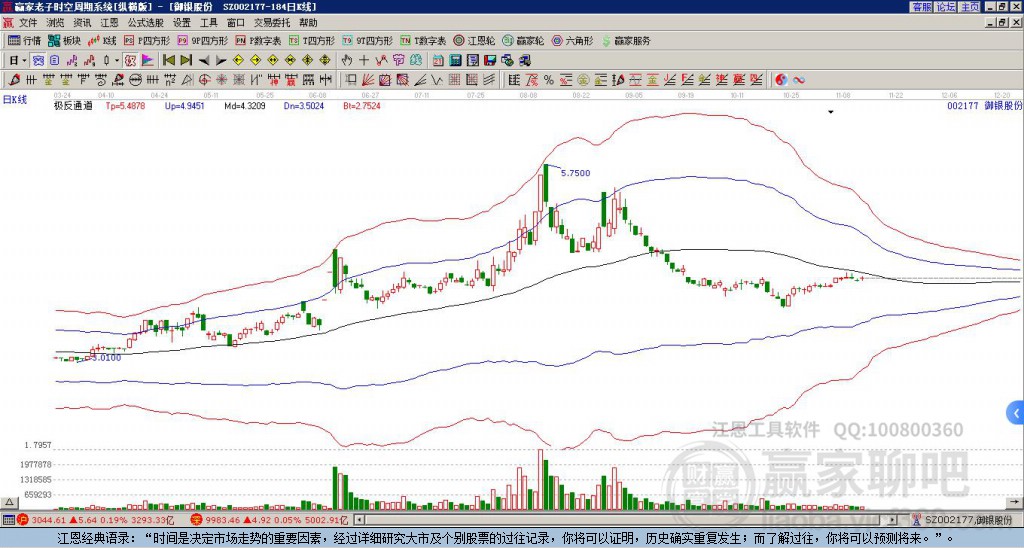
Task: Click the 客服 customer service button
Action: pos(922,7)
